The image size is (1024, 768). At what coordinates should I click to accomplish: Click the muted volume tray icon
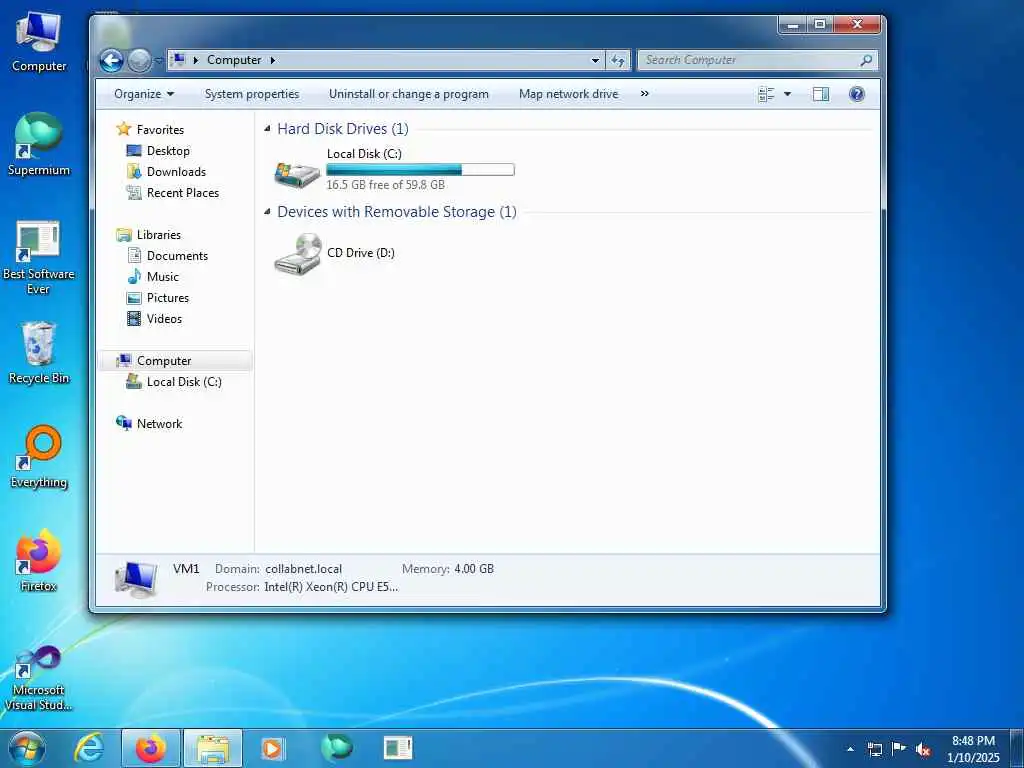pyautogui.click(x=923, y=750)
